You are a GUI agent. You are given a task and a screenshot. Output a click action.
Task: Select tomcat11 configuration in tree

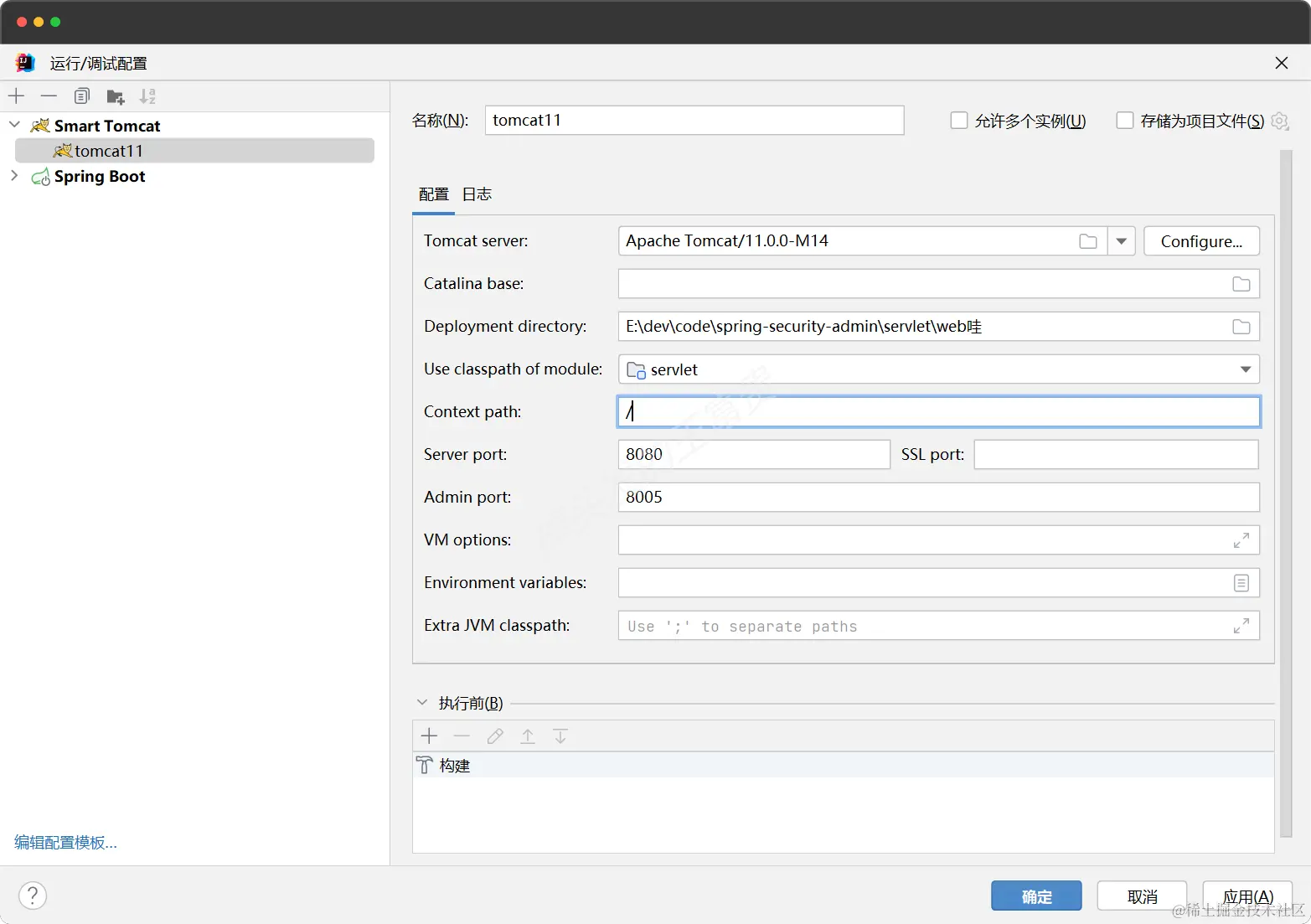[x=194, y=151]
